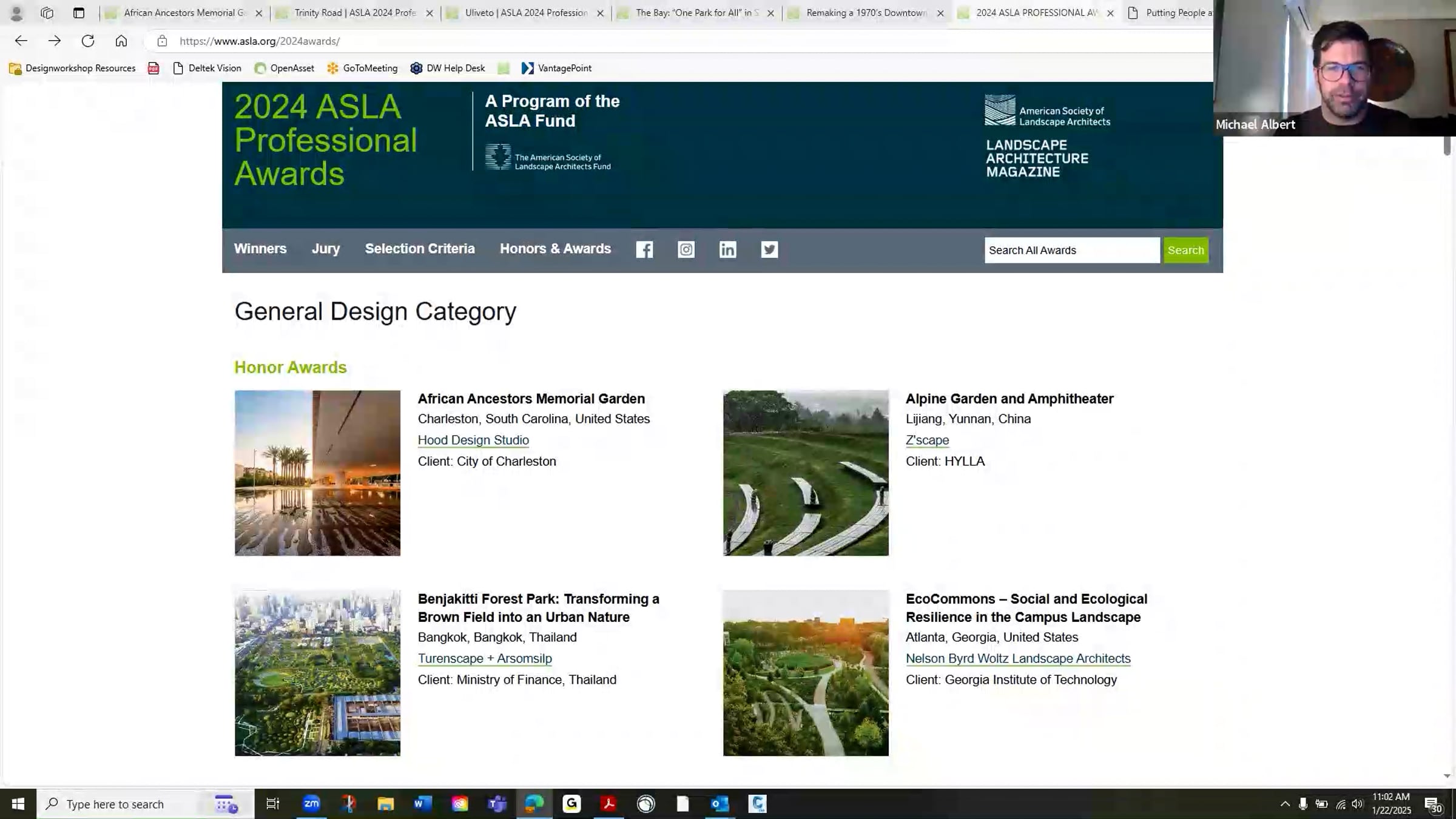Open the ASLA Facebook page icon
This screenshot has height=819, width=1456.
pos(644,249)
